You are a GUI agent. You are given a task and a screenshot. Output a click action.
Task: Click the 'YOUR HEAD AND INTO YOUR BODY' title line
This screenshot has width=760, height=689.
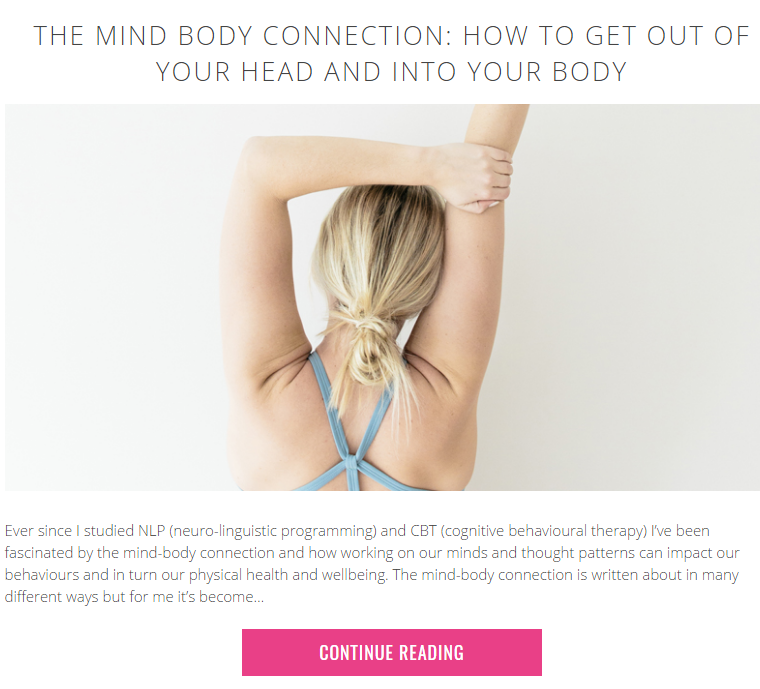pos(392,72)
